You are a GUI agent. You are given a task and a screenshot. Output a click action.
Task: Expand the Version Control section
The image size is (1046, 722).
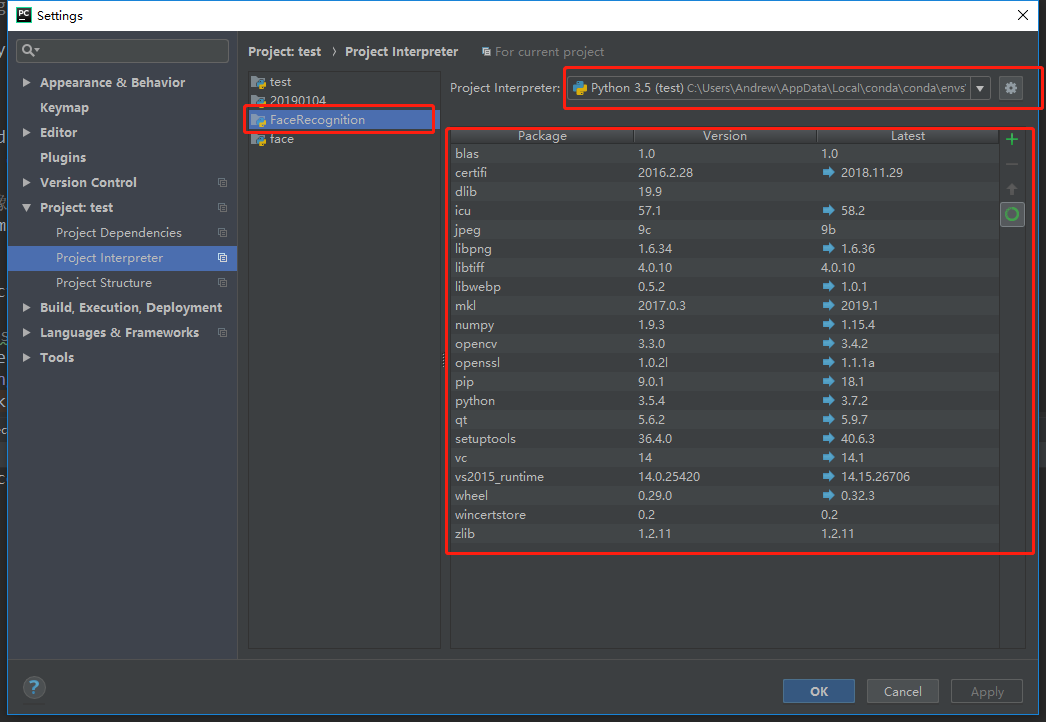pos(26,182)
